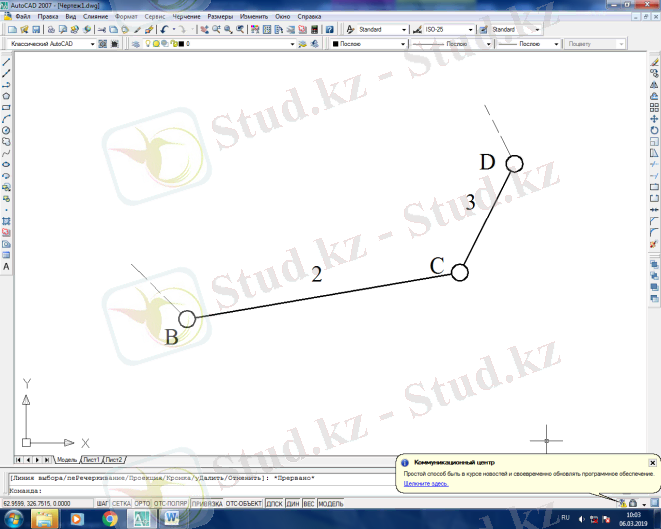Toggle the СЕТКА (grid) status button
Screen dimensions: 661x529
(121, 503)
